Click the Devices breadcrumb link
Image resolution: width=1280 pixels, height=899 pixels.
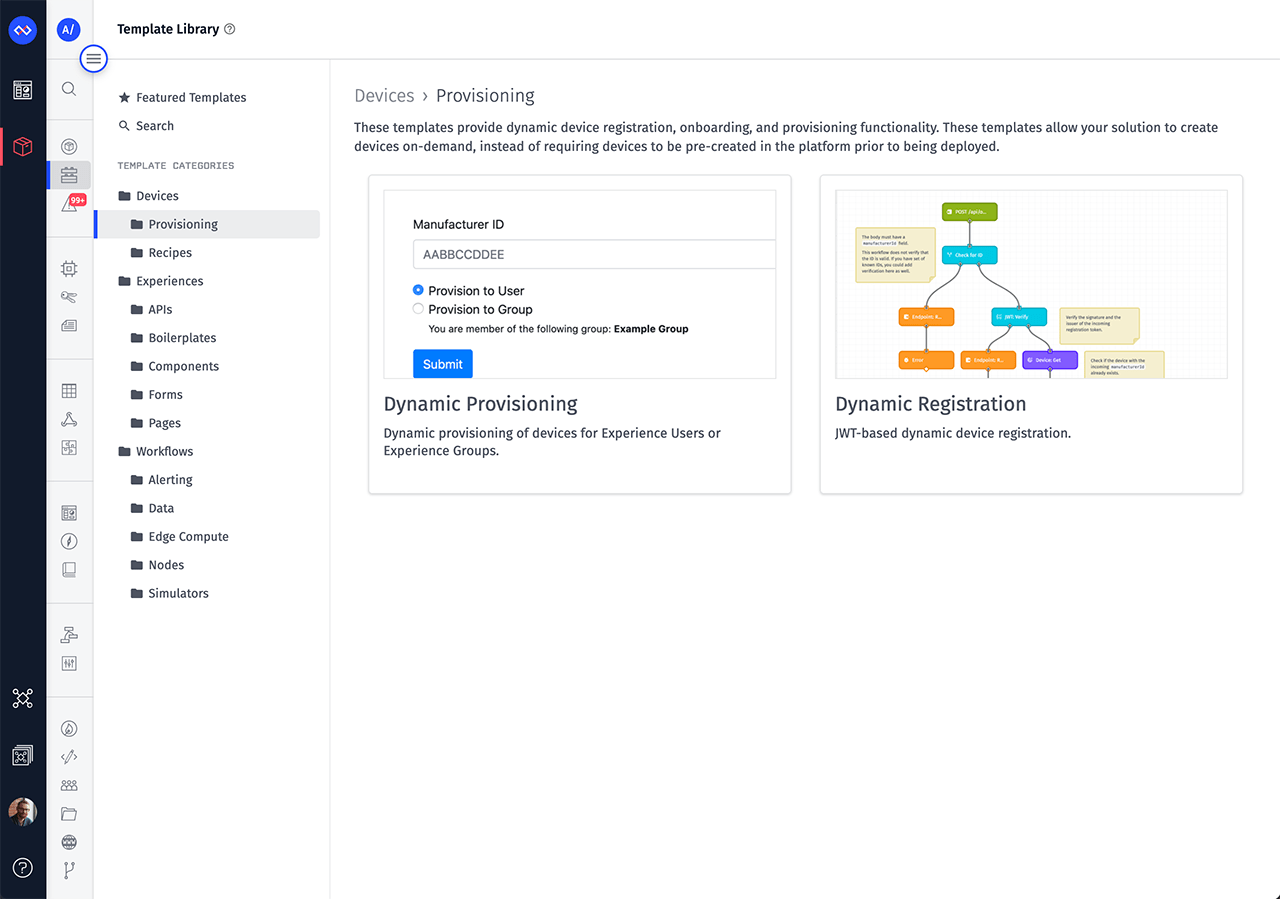point(384,96)
